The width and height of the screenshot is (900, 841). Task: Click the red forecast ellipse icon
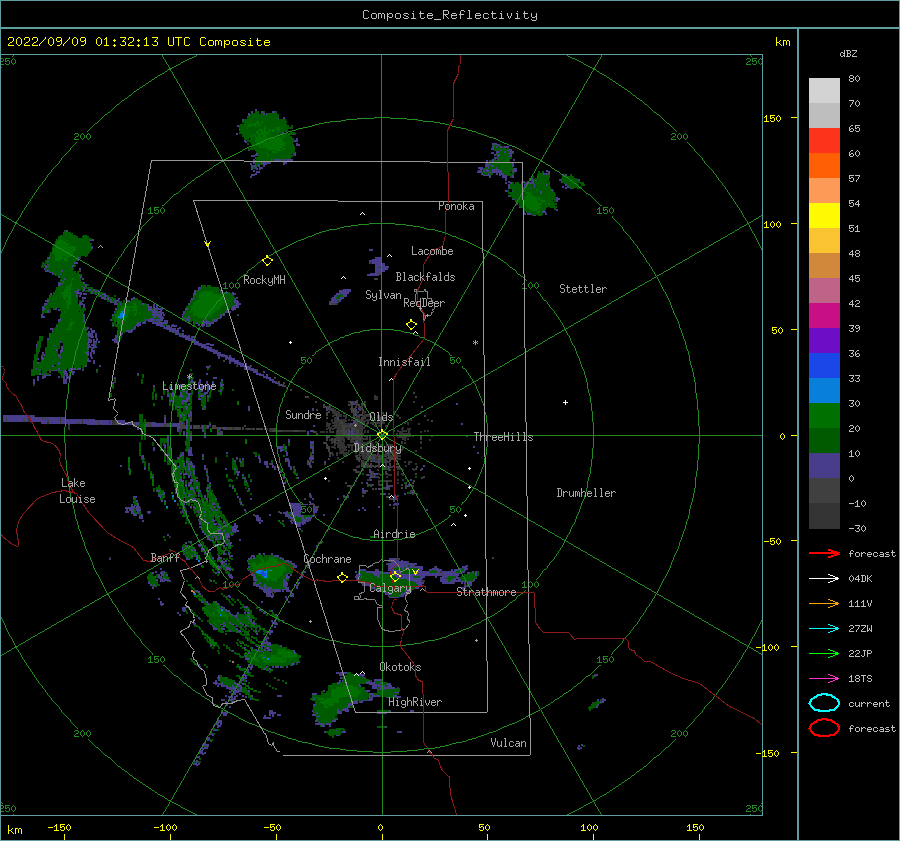pyautogui.click(x=824, y=728)
